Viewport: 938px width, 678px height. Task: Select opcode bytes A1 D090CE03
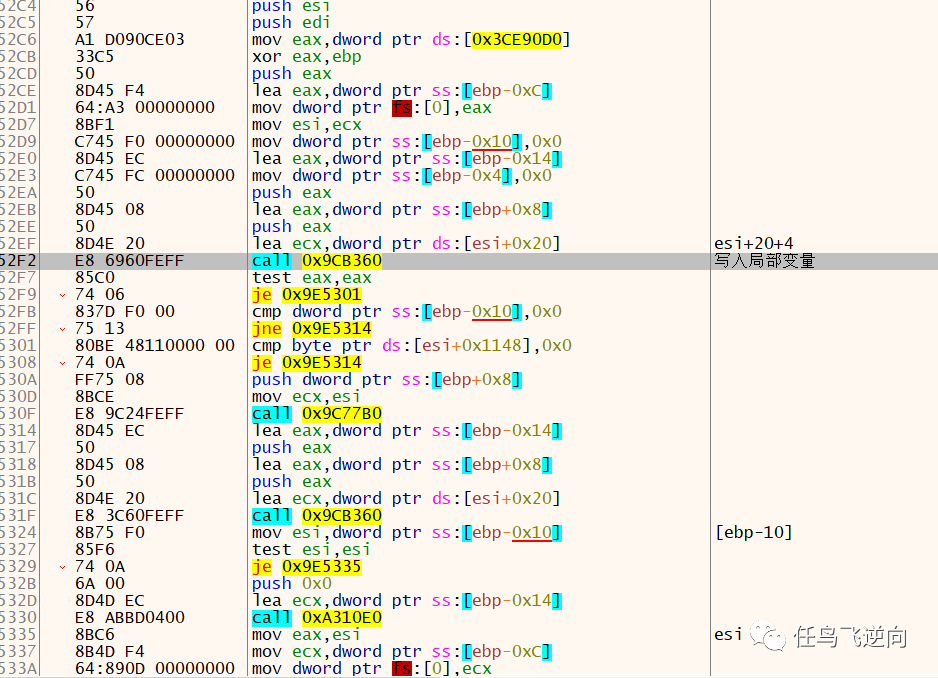tap(130, 40)
